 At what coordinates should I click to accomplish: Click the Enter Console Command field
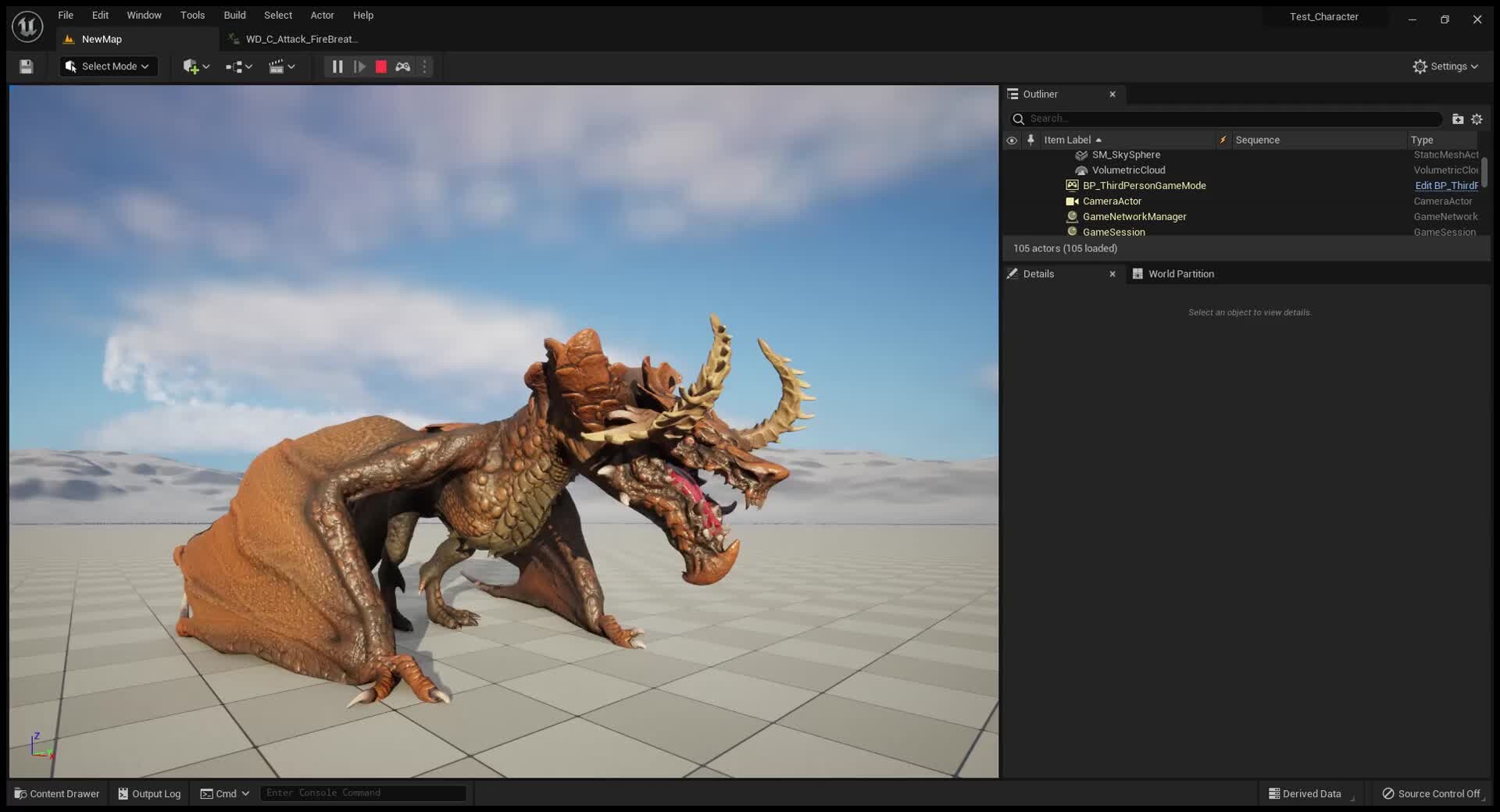tap(362, 793)
